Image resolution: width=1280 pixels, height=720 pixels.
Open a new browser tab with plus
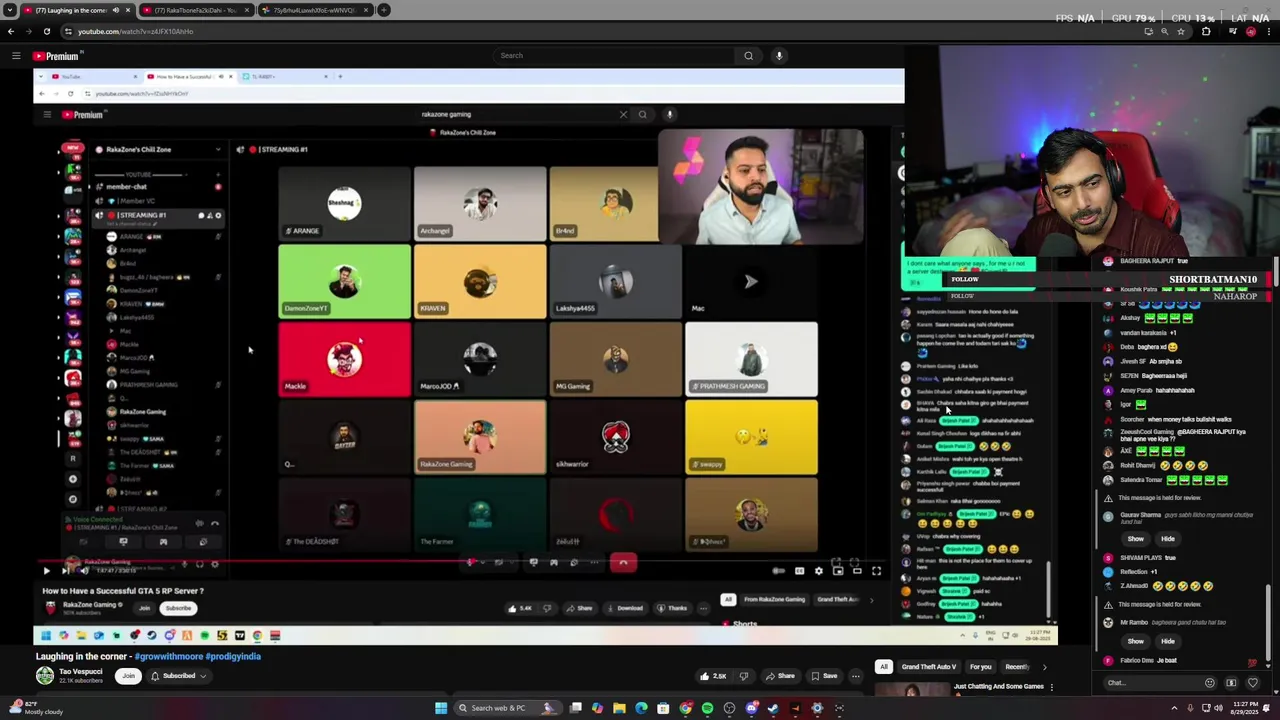pyautogui.click(x=384, y=10)
